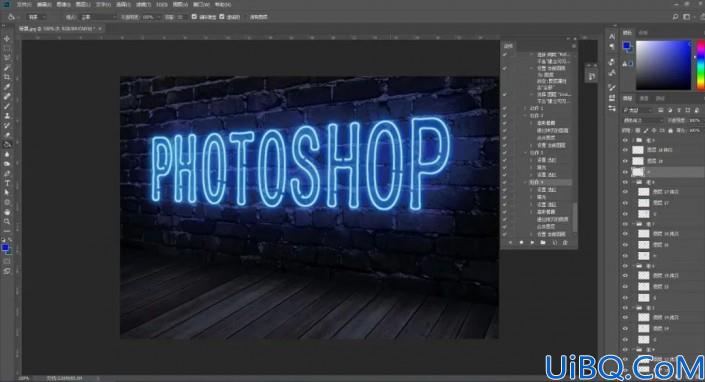Click the foreground swatch in Color panel

tap(626, 45)
